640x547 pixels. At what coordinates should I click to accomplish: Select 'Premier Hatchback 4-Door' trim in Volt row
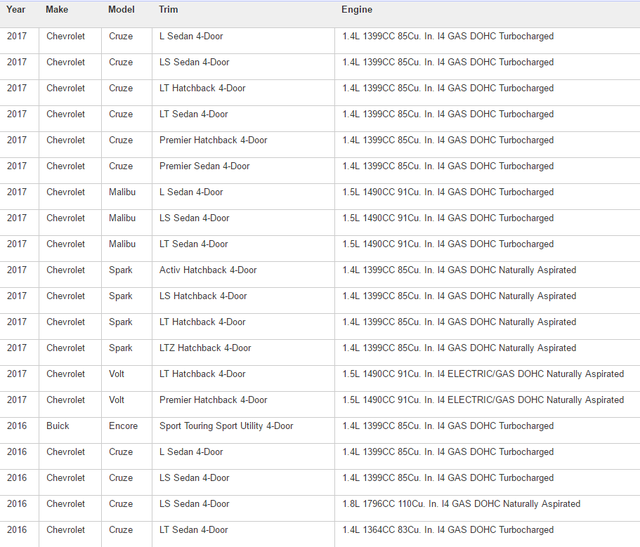tap(213, 400)
